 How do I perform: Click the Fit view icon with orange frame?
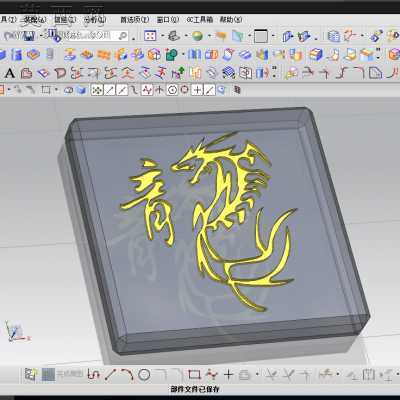[150, 36]
